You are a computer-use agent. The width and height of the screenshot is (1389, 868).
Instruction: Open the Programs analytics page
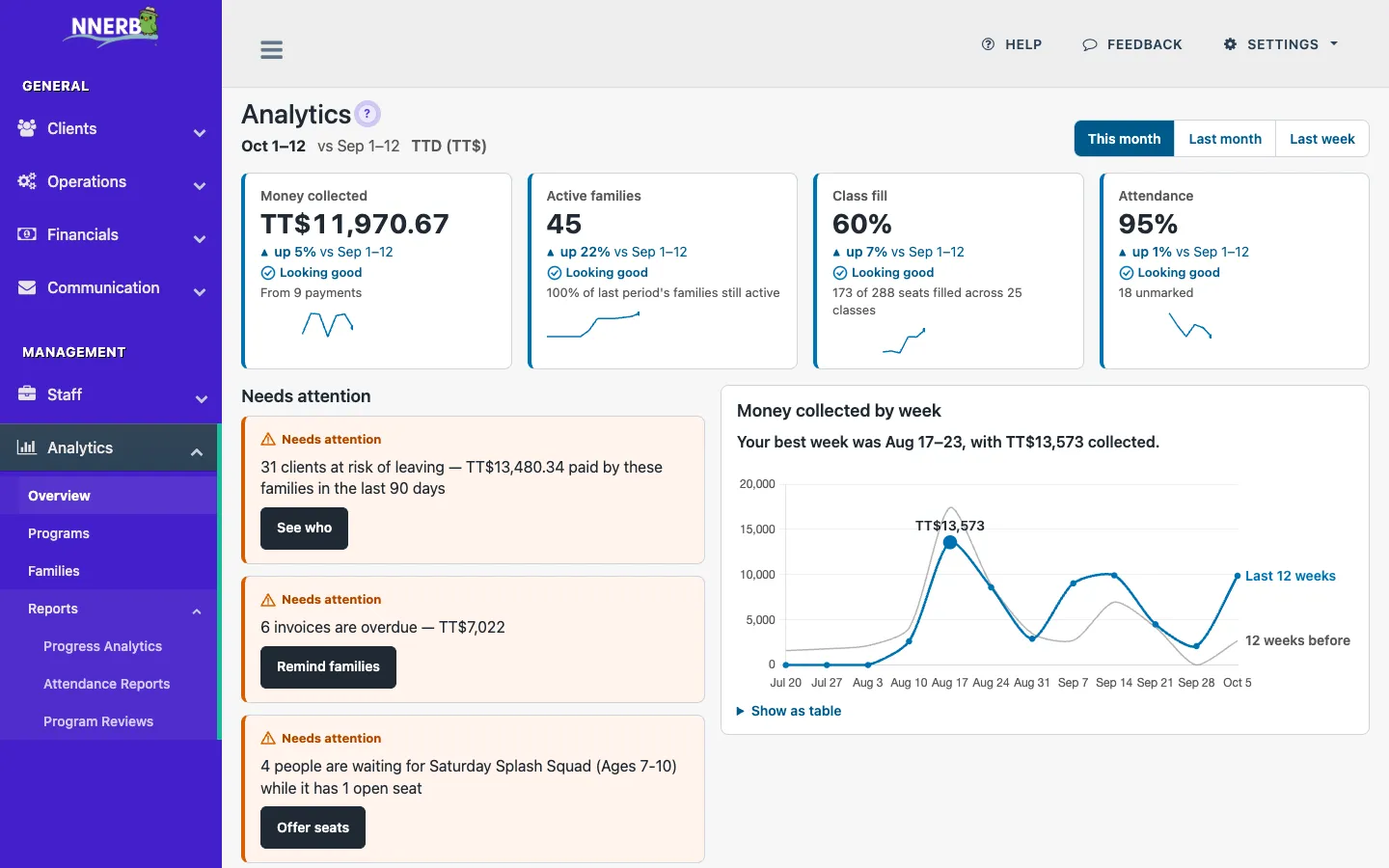point(109,533)
